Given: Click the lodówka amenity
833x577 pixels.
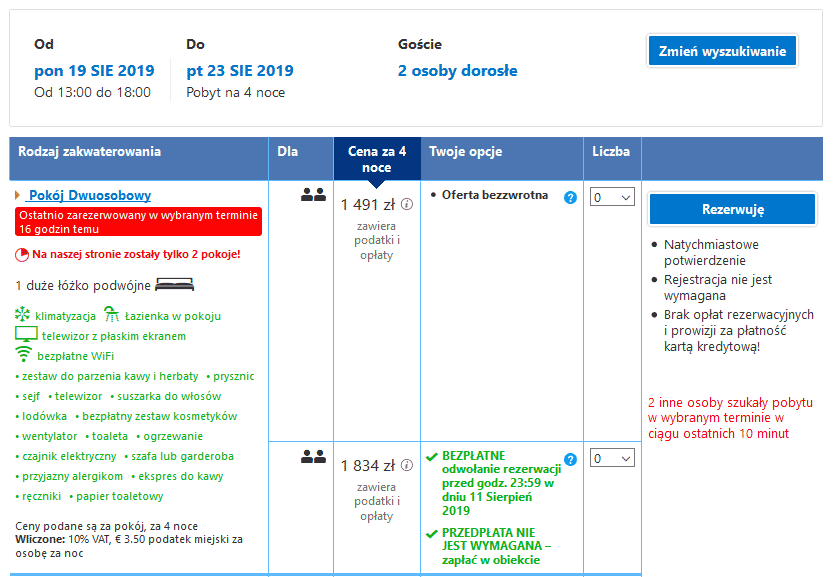Looking at the screenshot, I should [45, 417].
